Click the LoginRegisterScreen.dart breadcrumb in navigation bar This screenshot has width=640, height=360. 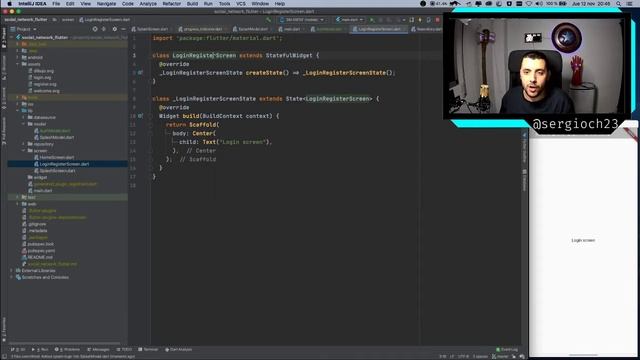click(x=104, y=20)
